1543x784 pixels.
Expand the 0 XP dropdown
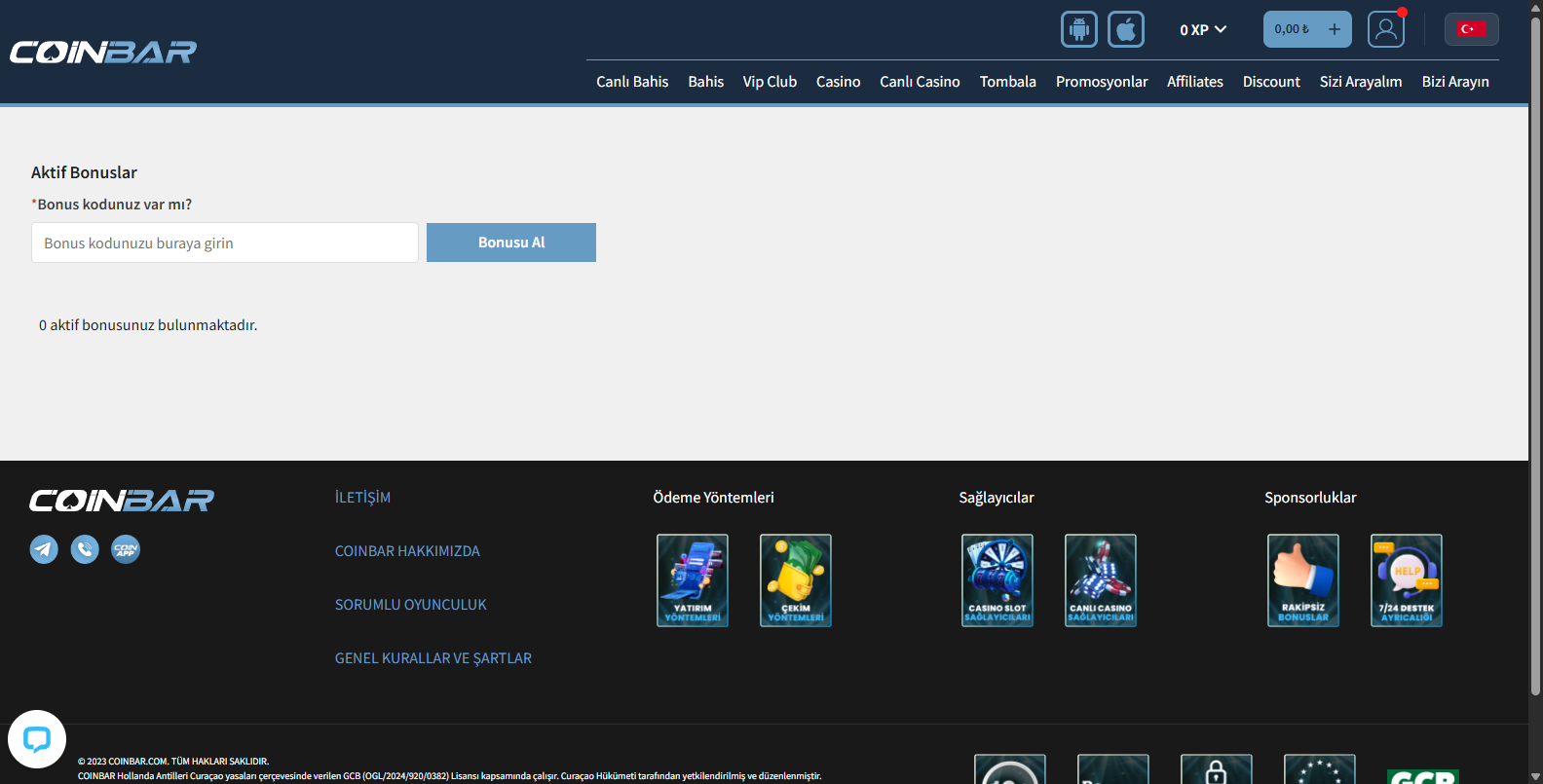[x=1203, y=29]
